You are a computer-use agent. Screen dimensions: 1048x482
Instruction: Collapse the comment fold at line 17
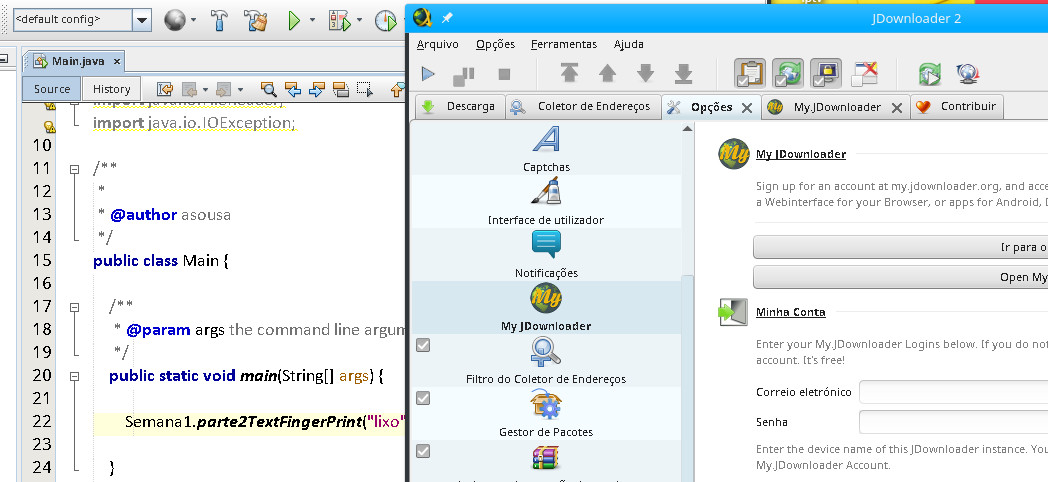coord(74,308)
